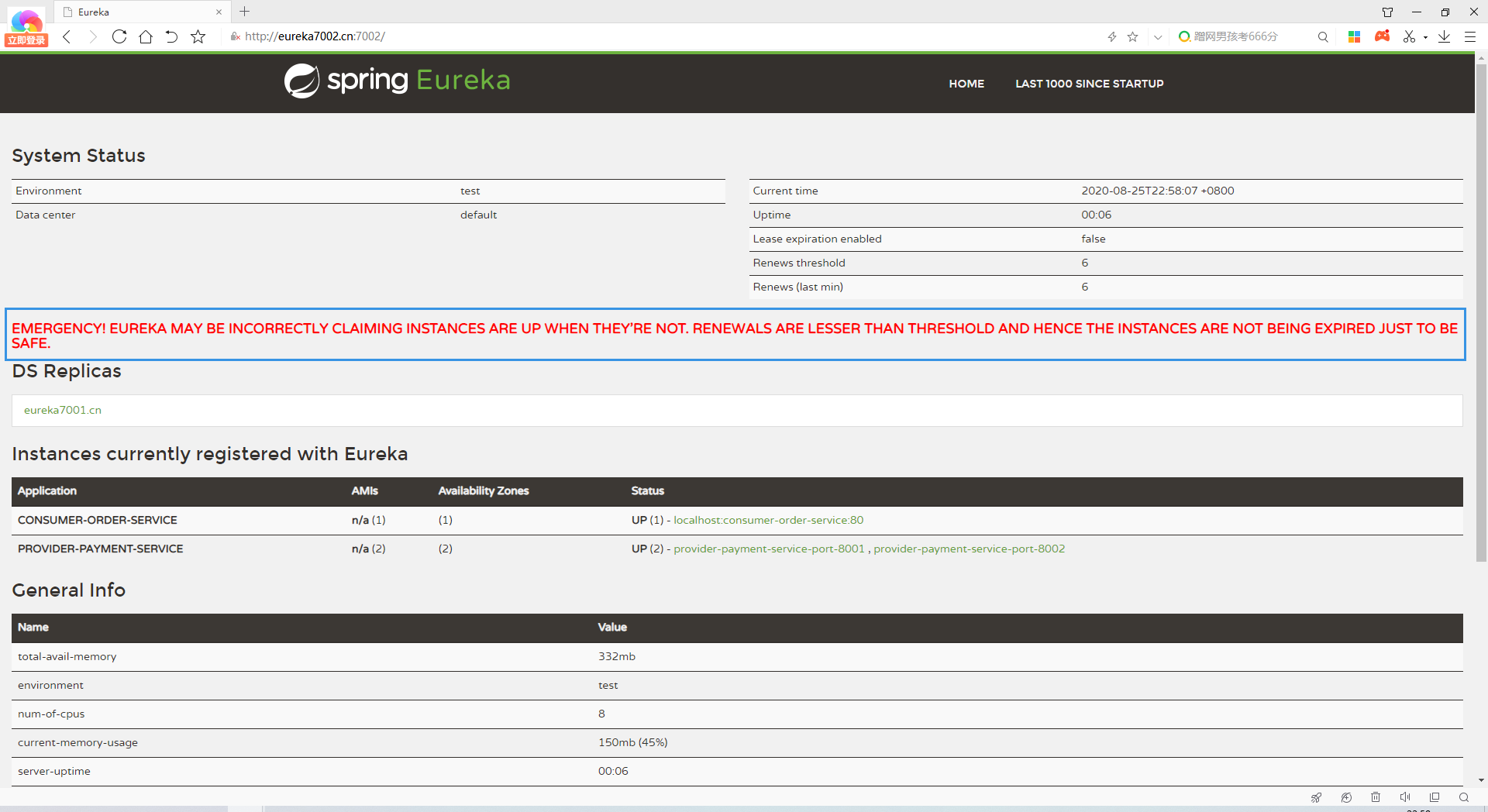Close the Eureka tab
Screen dimensions: 1488x812
(x=219, y=12)
